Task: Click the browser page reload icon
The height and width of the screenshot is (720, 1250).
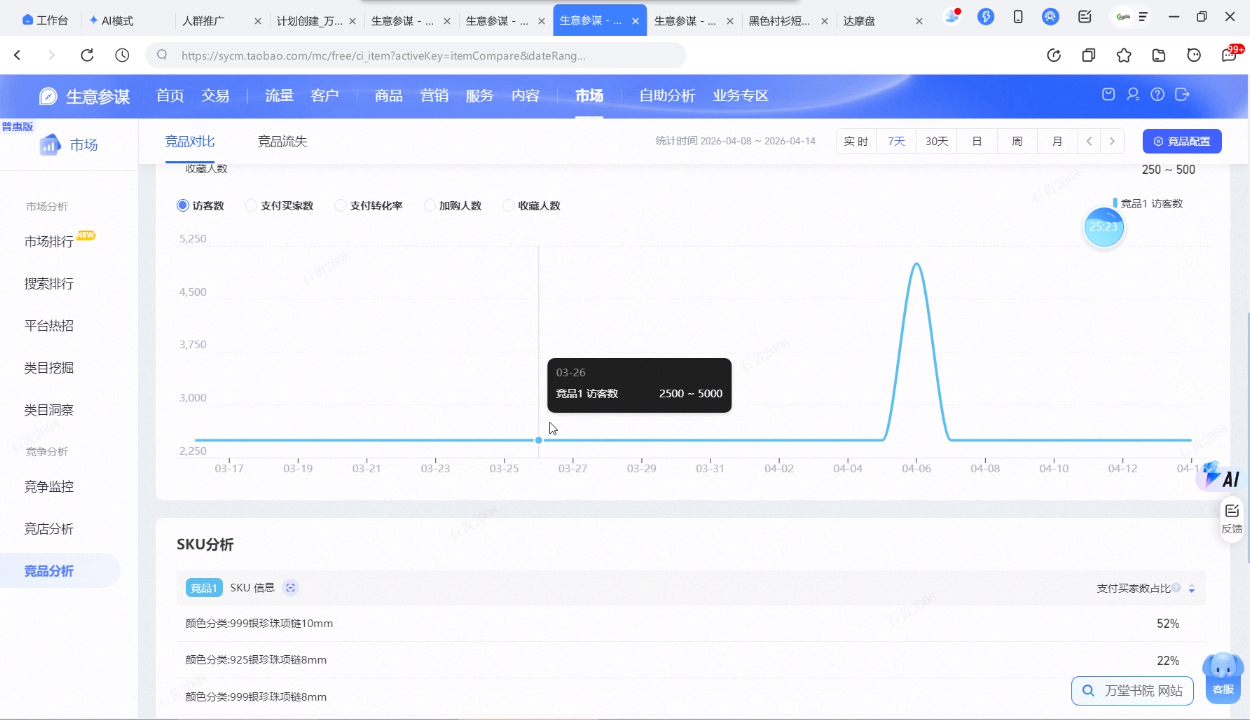Action: [x=87, y=55]
